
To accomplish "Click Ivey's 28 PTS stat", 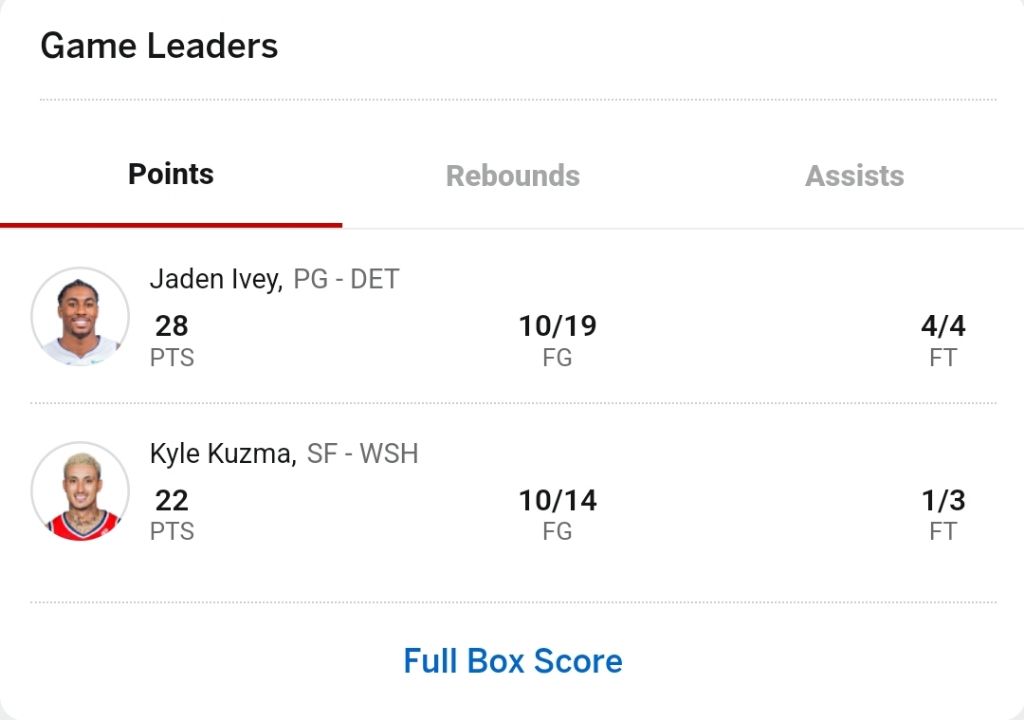I will pyautogui.click(x=172, y=341).
